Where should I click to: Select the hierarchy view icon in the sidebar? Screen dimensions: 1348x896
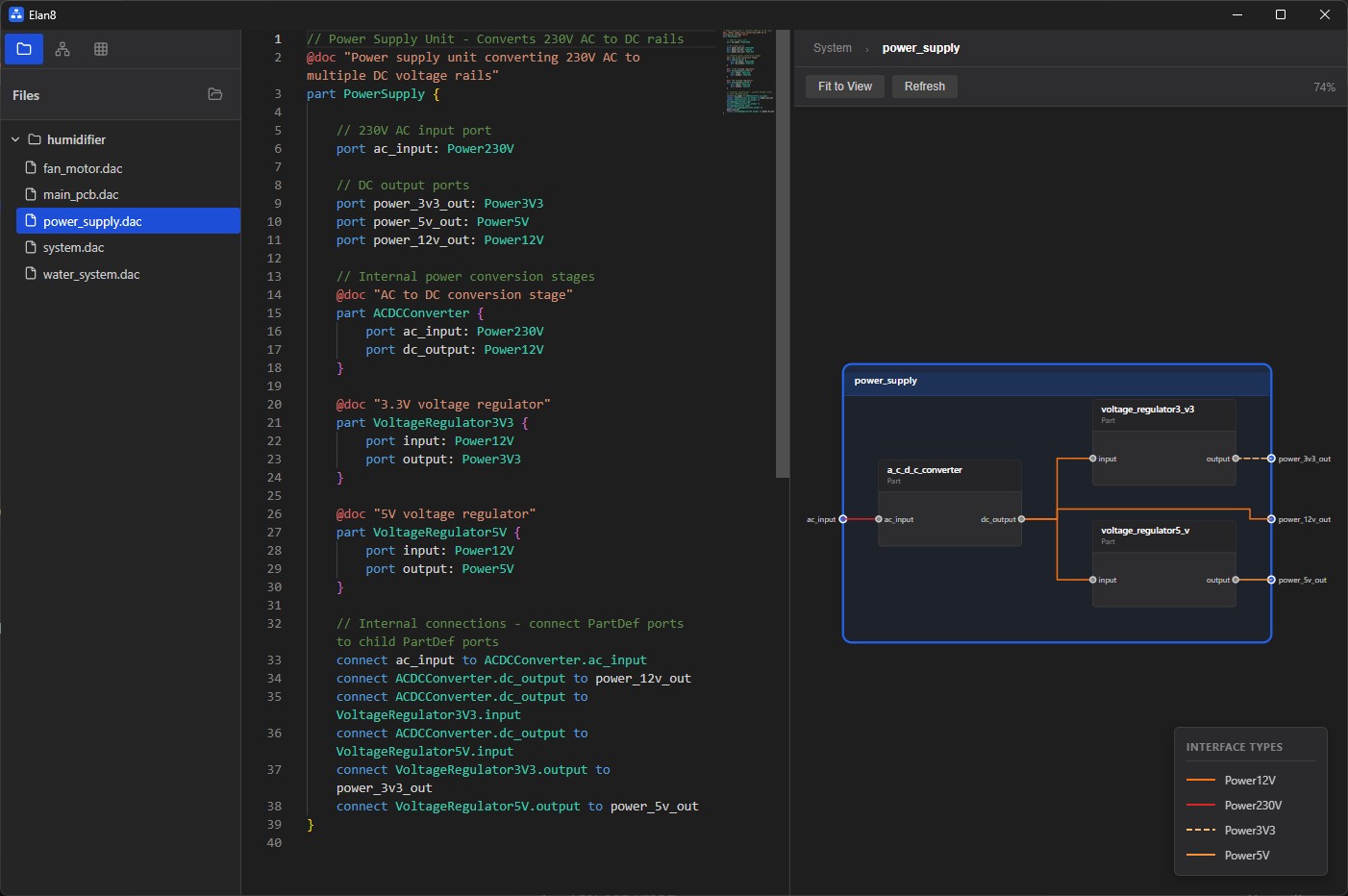62,48
